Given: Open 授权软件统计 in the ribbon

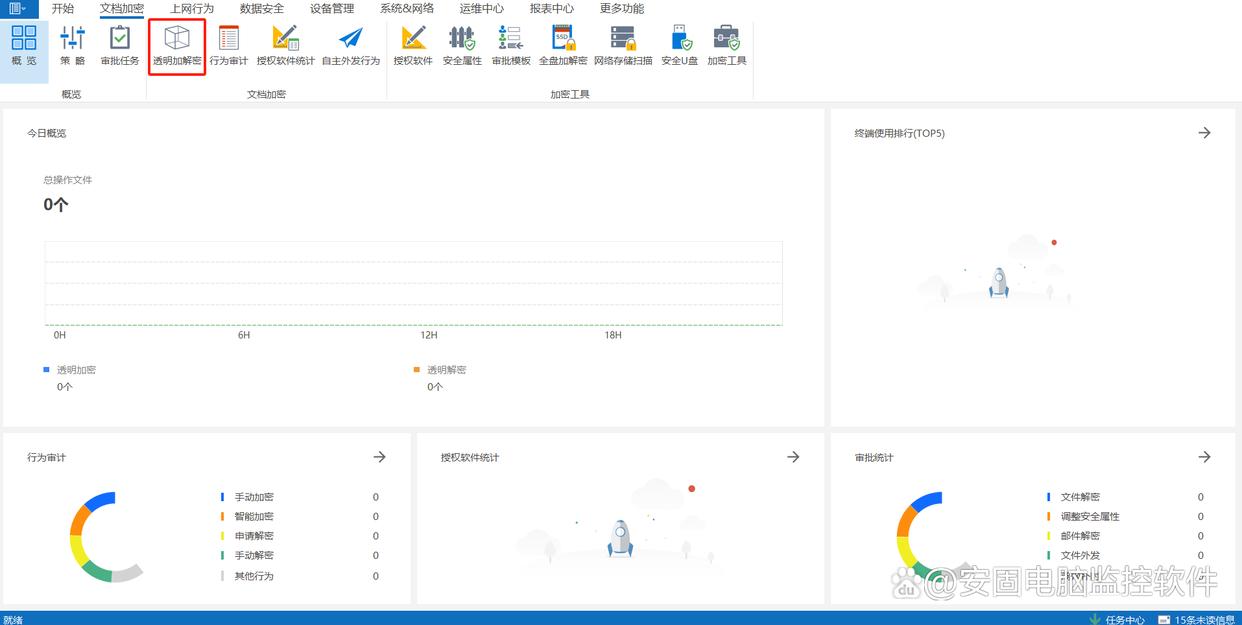Looking at the screenshot, I should (x=285, y=46).
